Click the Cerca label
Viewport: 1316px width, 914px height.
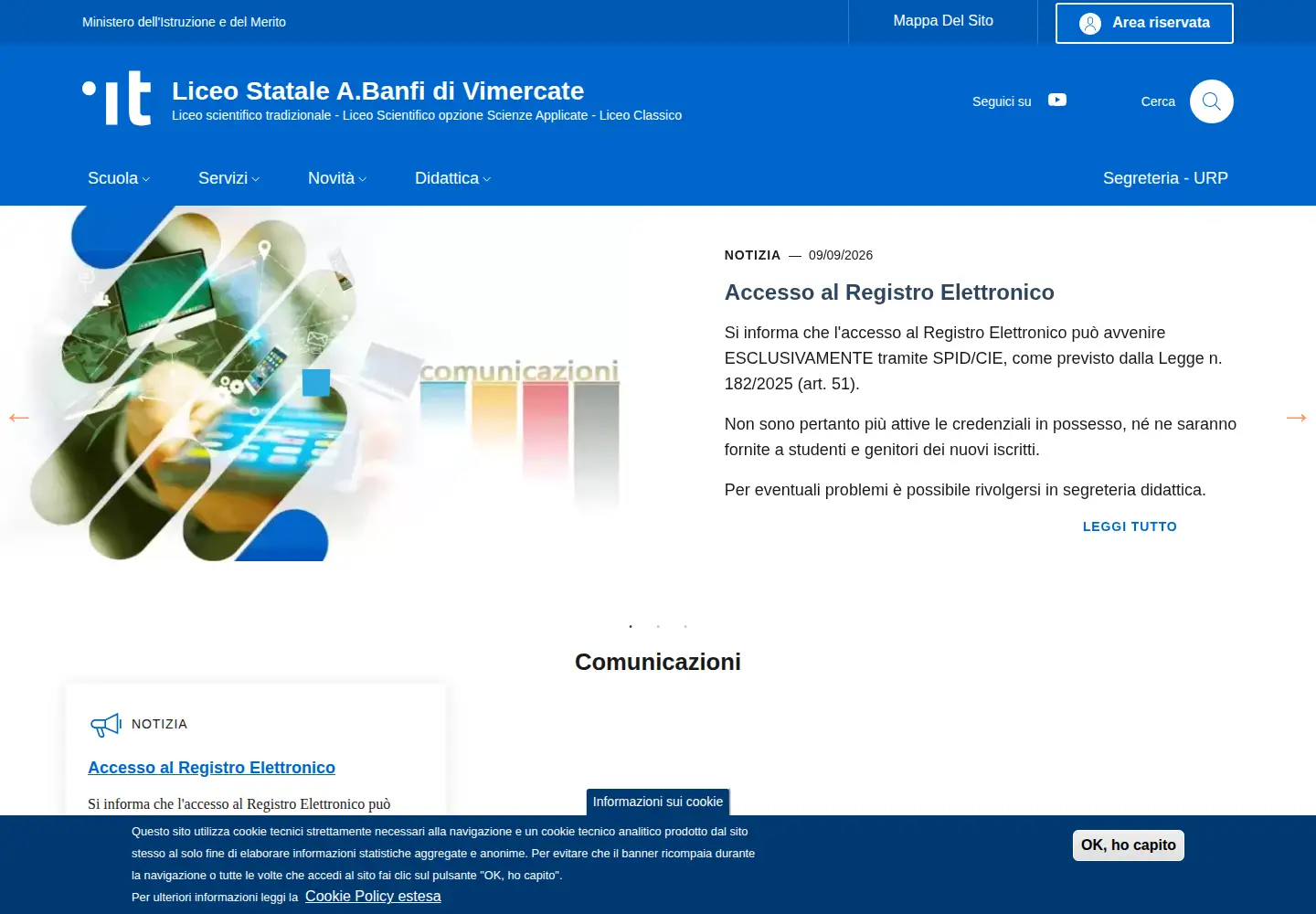point(1158,101)
